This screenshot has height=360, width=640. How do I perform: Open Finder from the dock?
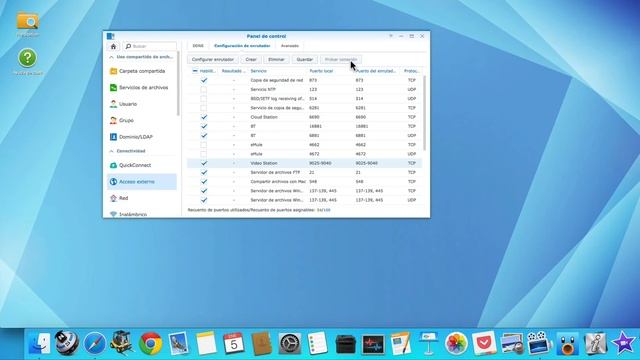(x=39, y=343)
